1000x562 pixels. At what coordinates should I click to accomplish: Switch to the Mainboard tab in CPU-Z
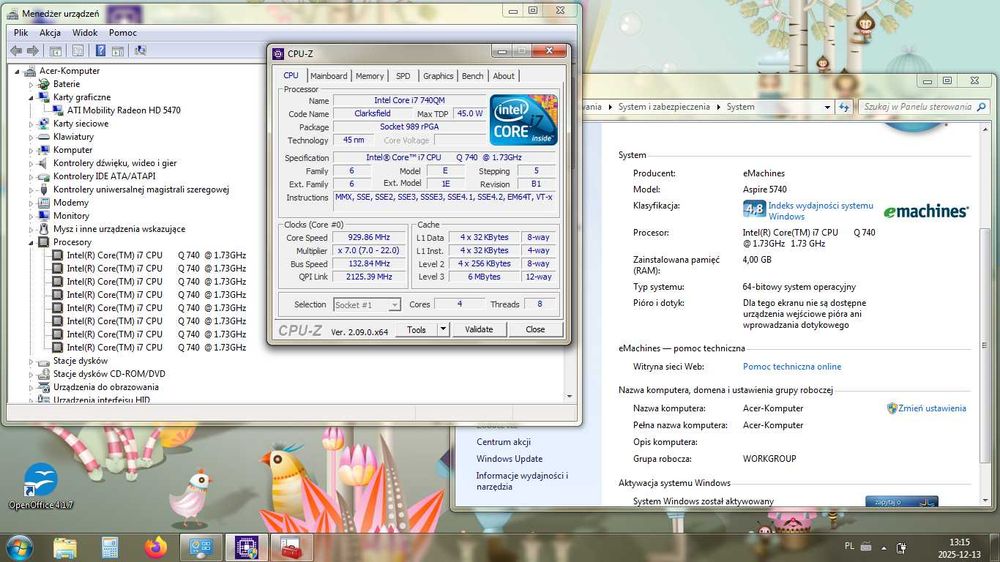328,76
